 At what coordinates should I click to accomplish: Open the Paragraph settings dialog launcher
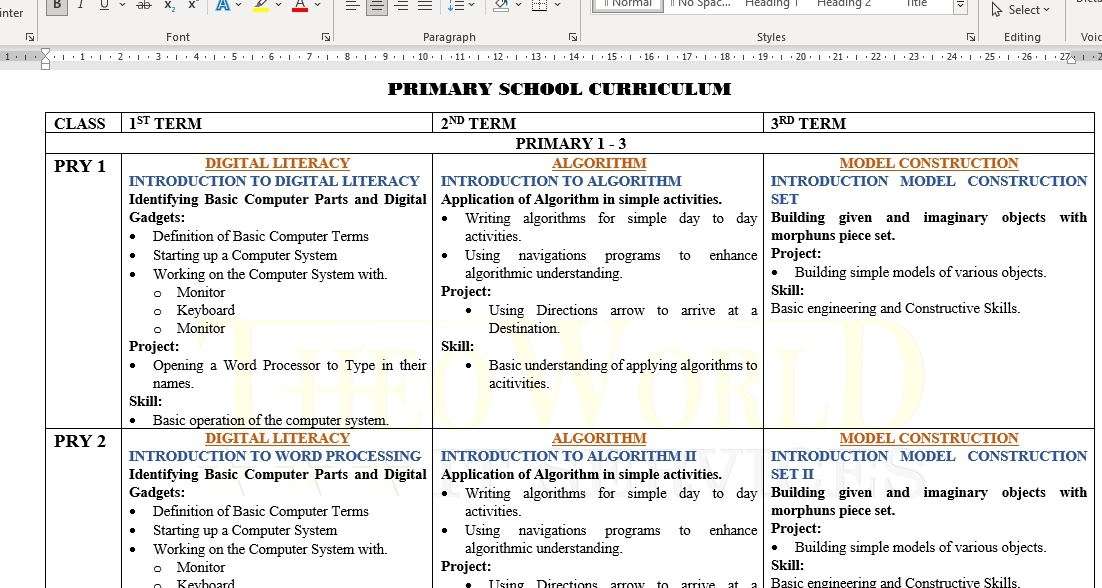573,37
